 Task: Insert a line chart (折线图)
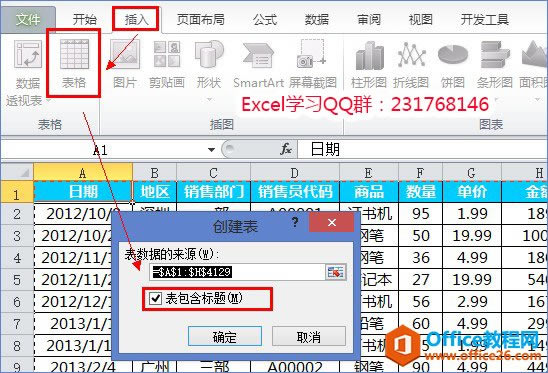[411, 65]
